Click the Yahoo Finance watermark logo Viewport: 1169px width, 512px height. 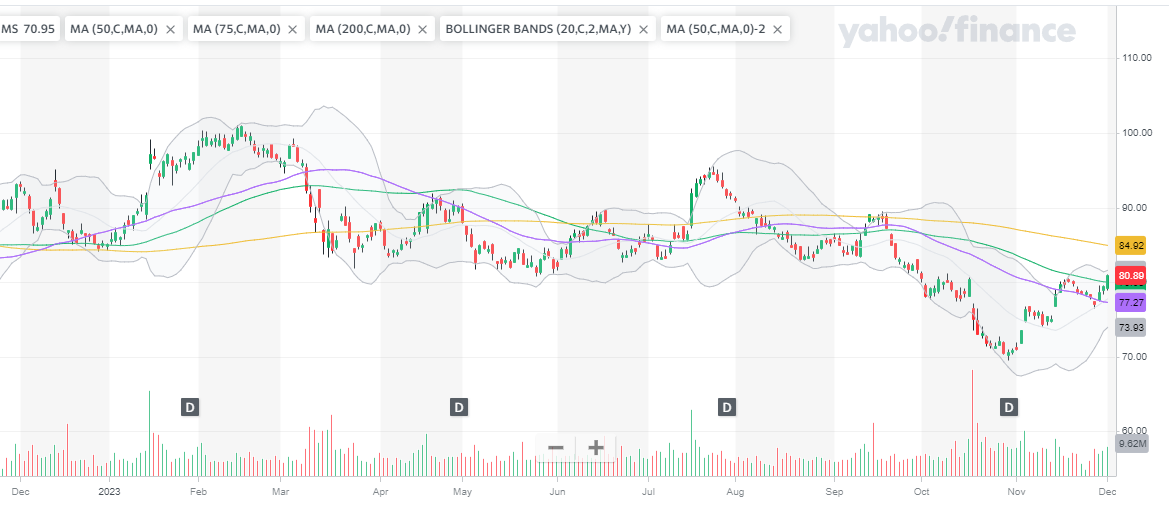click(x=956, y=32)
